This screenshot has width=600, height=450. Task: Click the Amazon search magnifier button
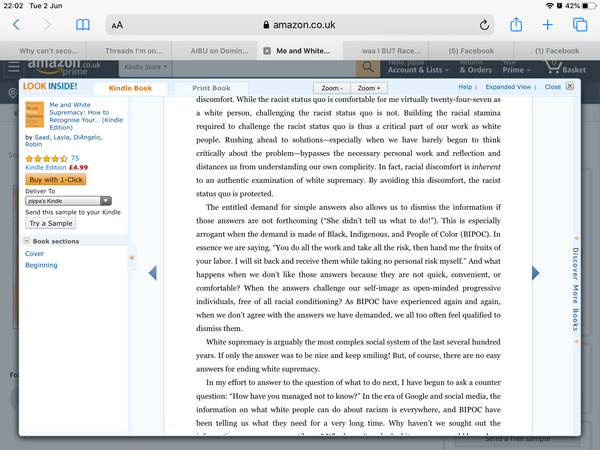pyautogui.click(x=368, y=68)
